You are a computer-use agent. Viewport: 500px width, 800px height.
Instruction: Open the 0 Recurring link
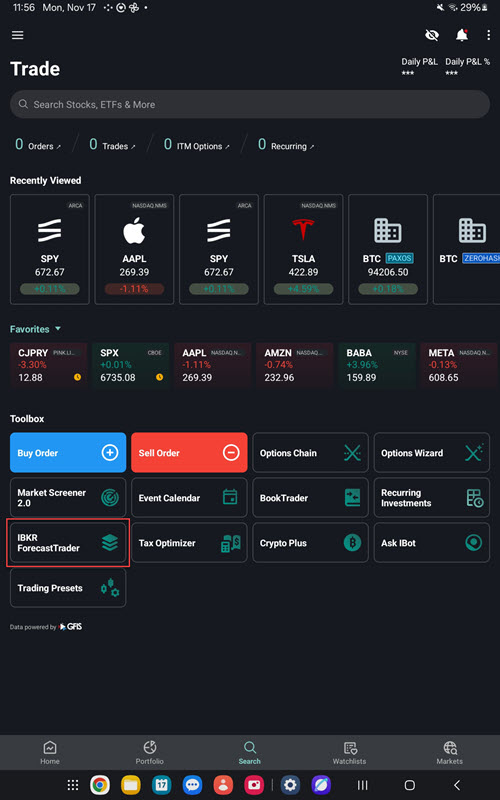point(286,145)
